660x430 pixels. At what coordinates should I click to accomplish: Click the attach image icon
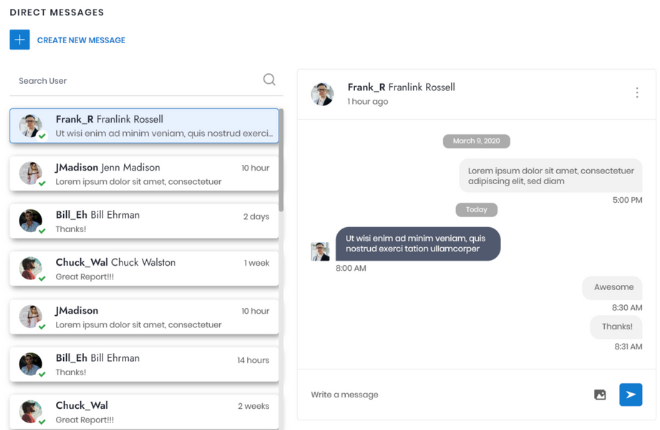point(600,395)
